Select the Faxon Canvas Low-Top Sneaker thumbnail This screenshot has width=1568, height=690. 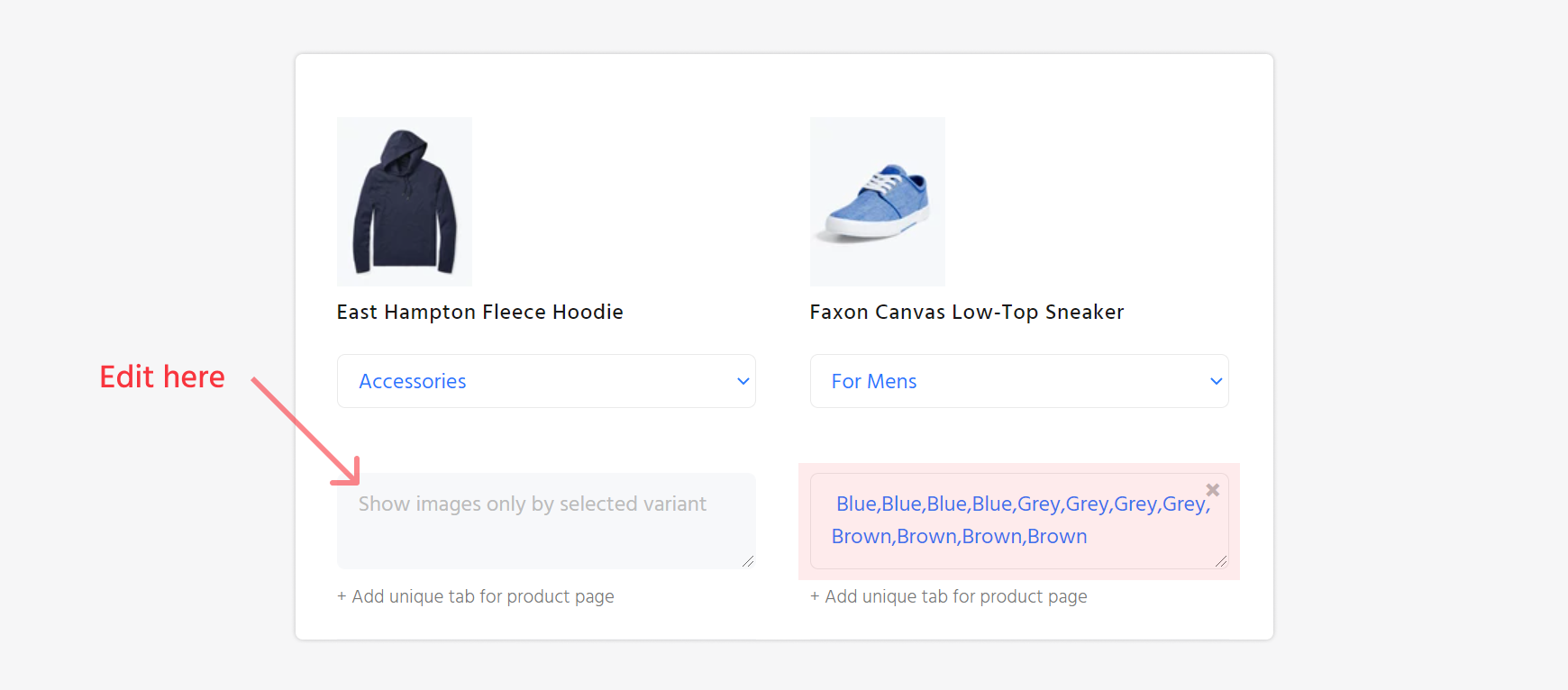(877, 202)
